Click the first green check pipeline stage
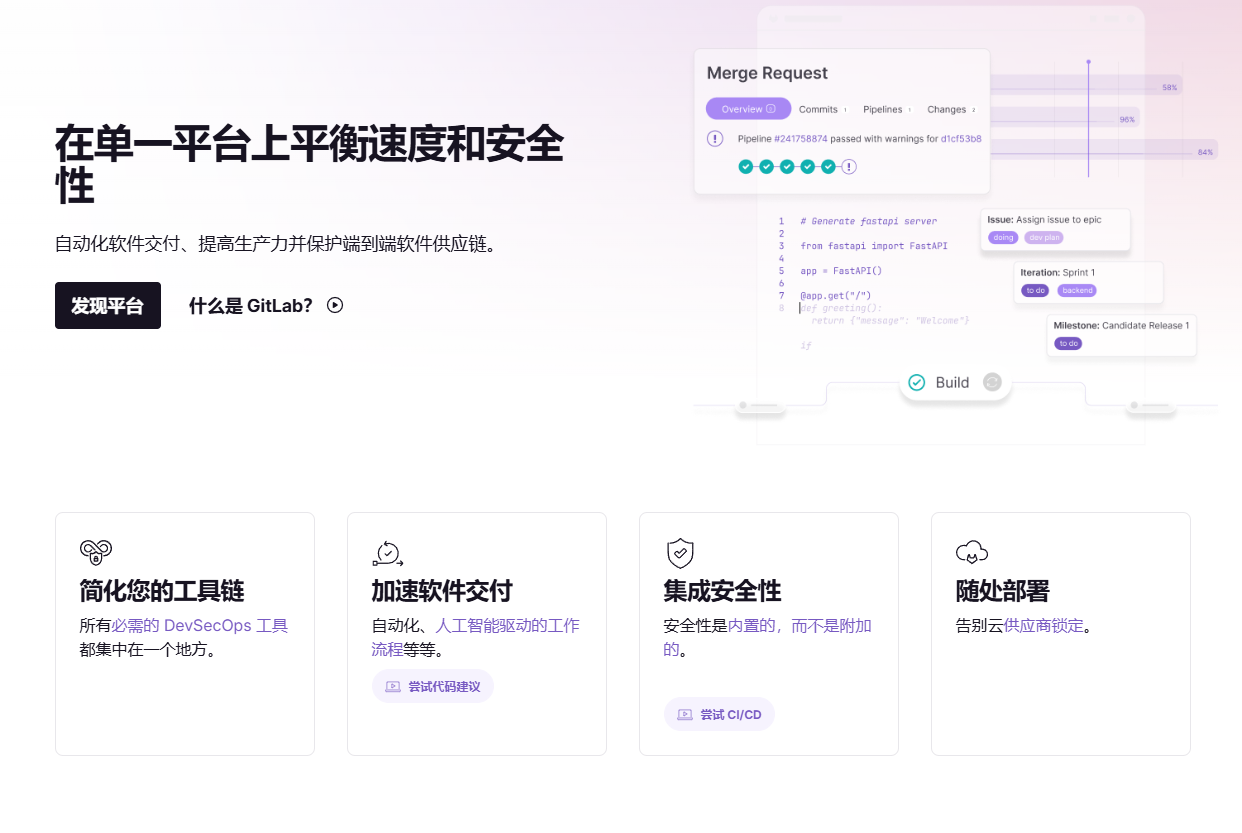The width and height of the screenshot is (1242, 833). pos(746,167)
